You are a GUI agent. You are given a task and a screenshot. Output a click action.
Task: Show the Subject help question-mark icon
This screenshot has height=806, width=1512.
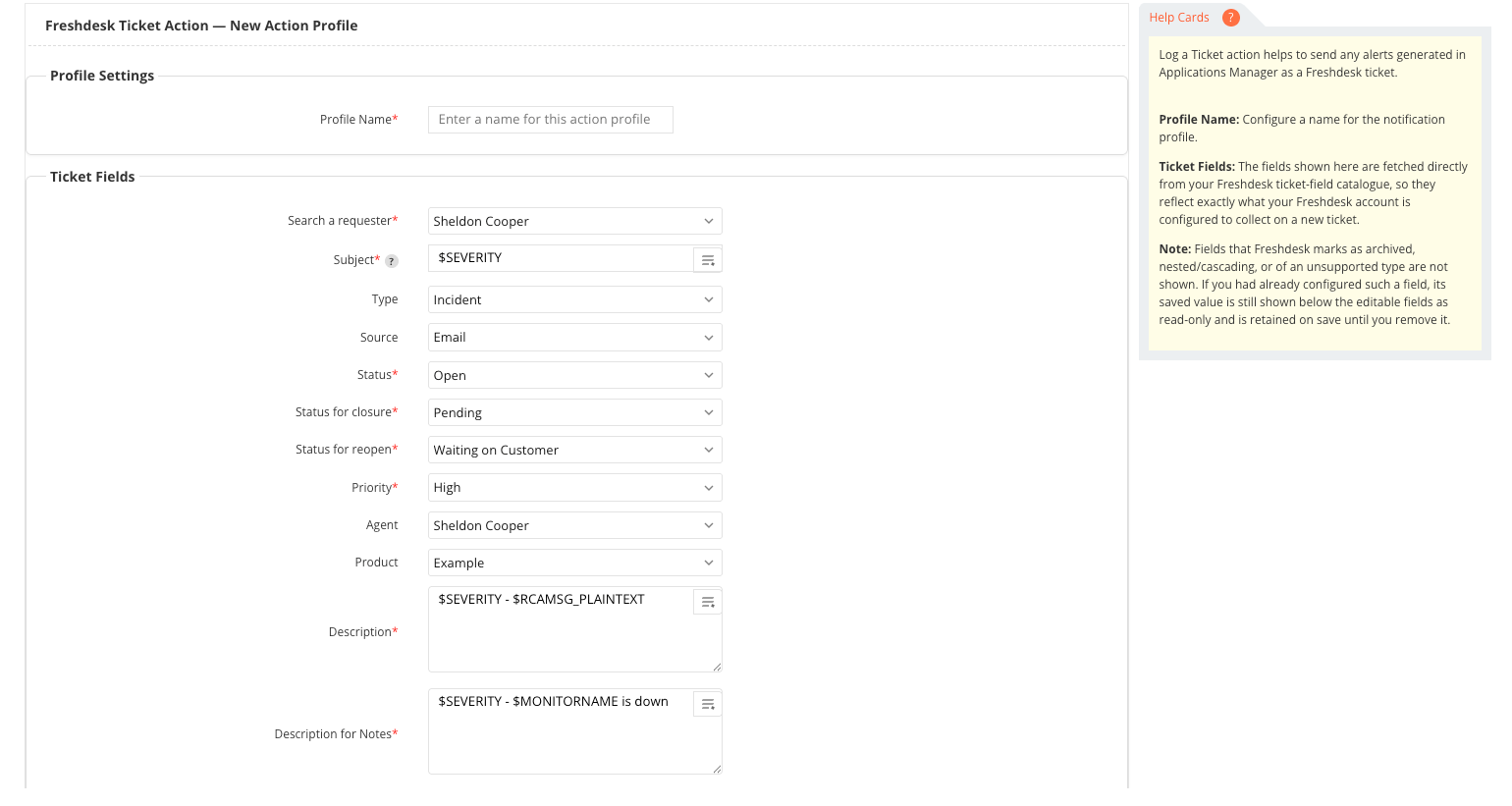click(392, 261)
